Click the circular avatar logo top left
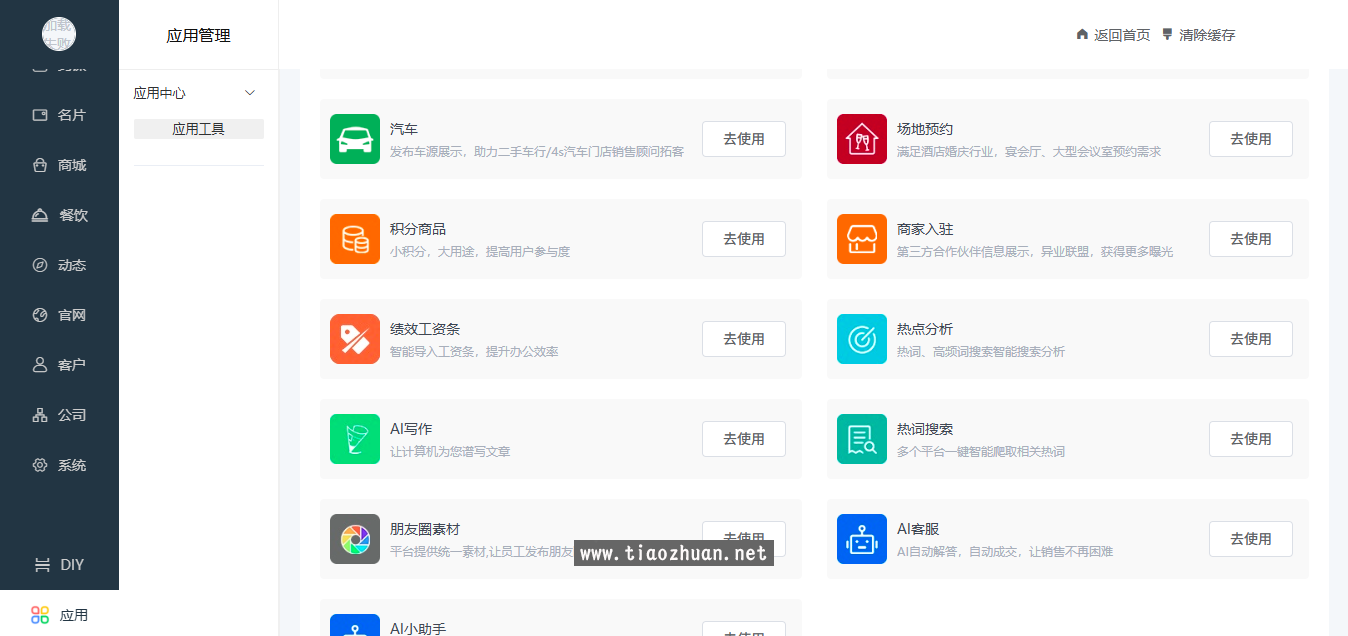Screen dimensions: 1348x636 pos(59,34)
